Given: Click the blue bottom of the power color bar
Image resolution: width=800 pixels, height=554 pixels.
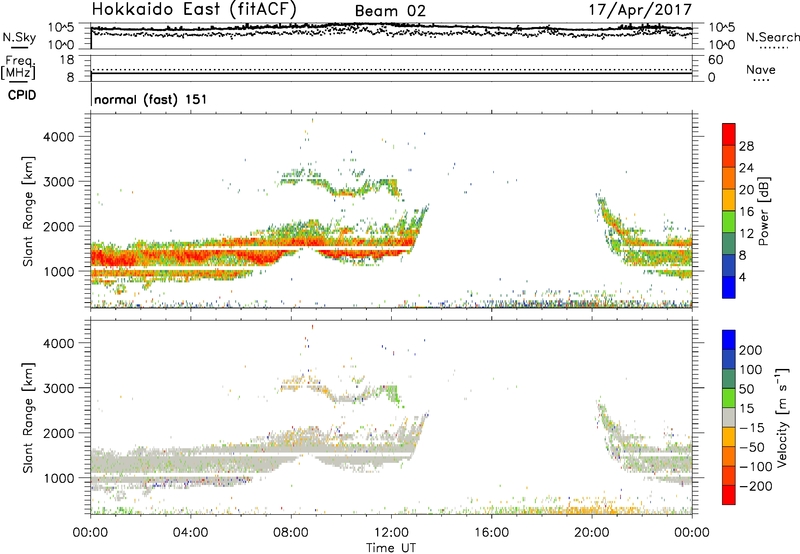Looking at the screenshot, I should [729, 287].
